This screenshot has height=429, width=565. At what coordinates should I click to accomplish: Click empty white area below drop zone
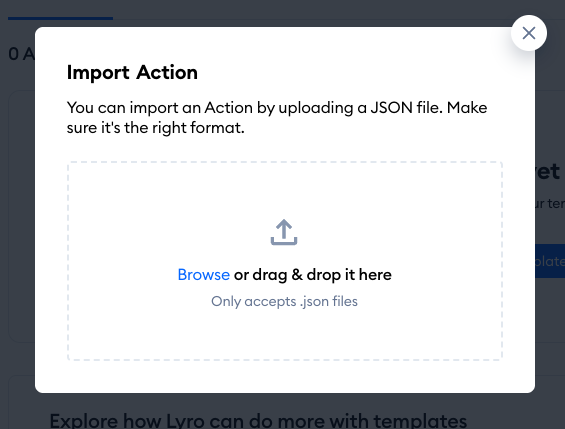[x=285, y=376]
